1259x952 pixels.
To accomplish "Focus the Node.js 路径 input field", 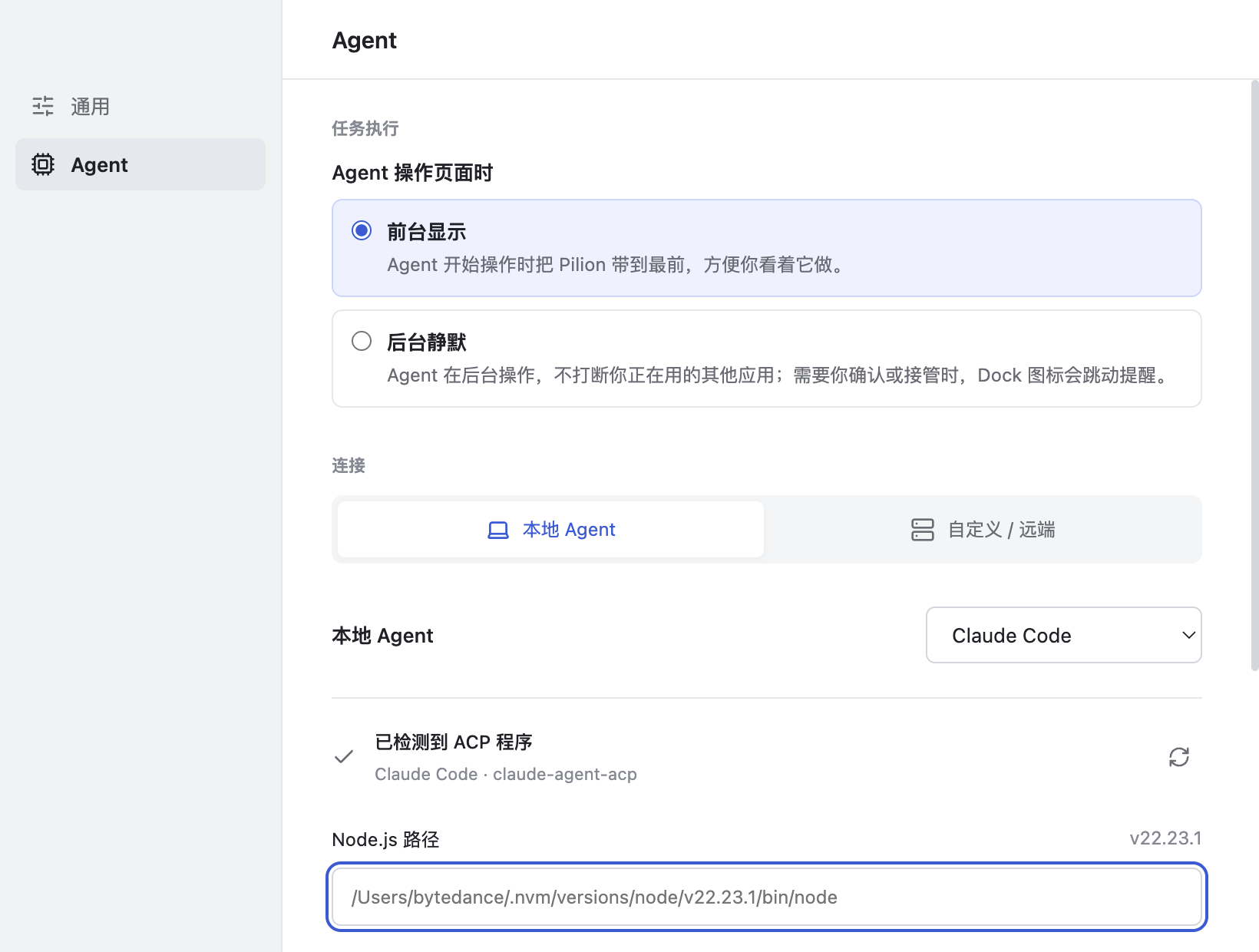I will (767, 897).
